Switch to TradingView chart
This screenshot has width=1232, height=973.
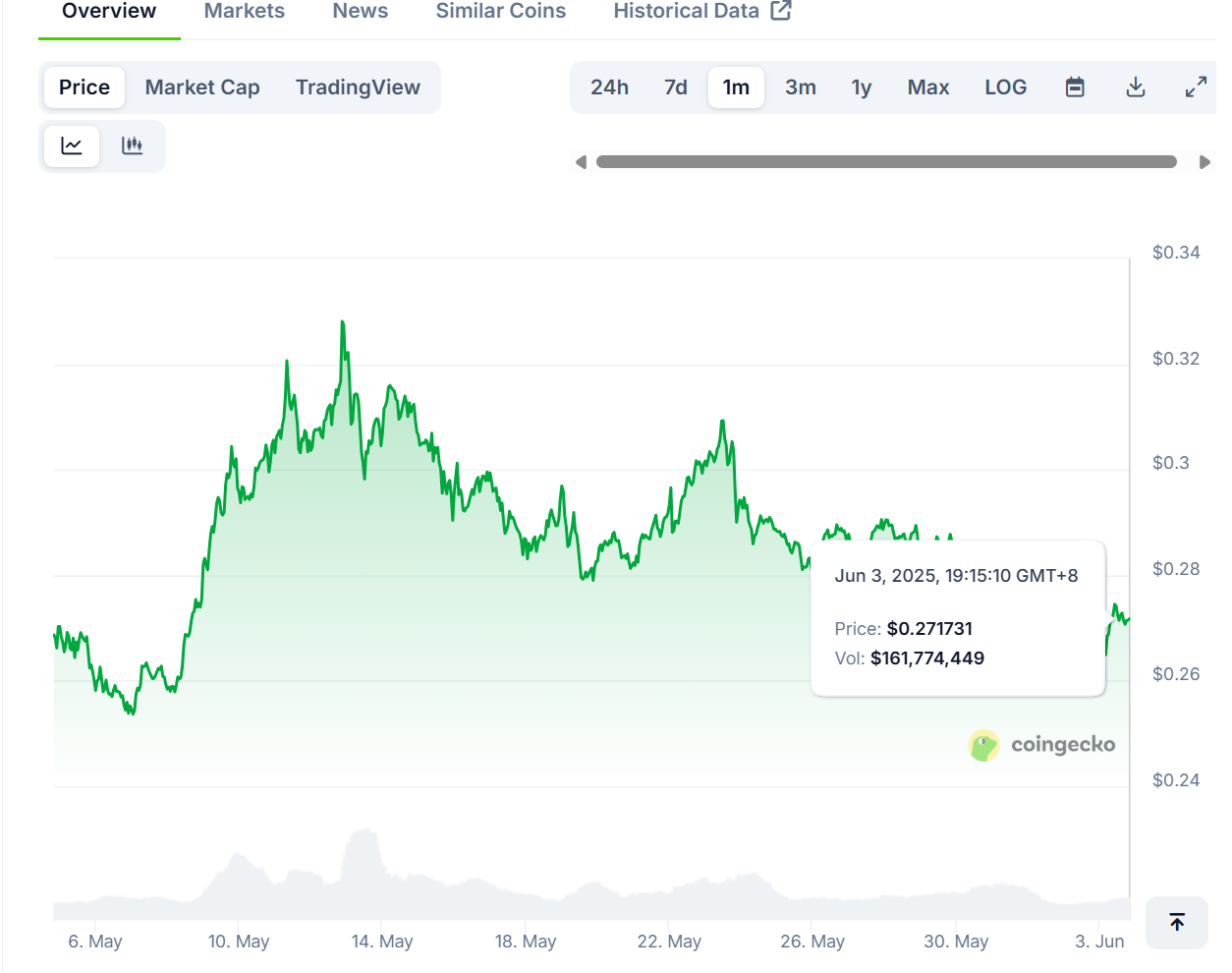[x=358, y=87]
